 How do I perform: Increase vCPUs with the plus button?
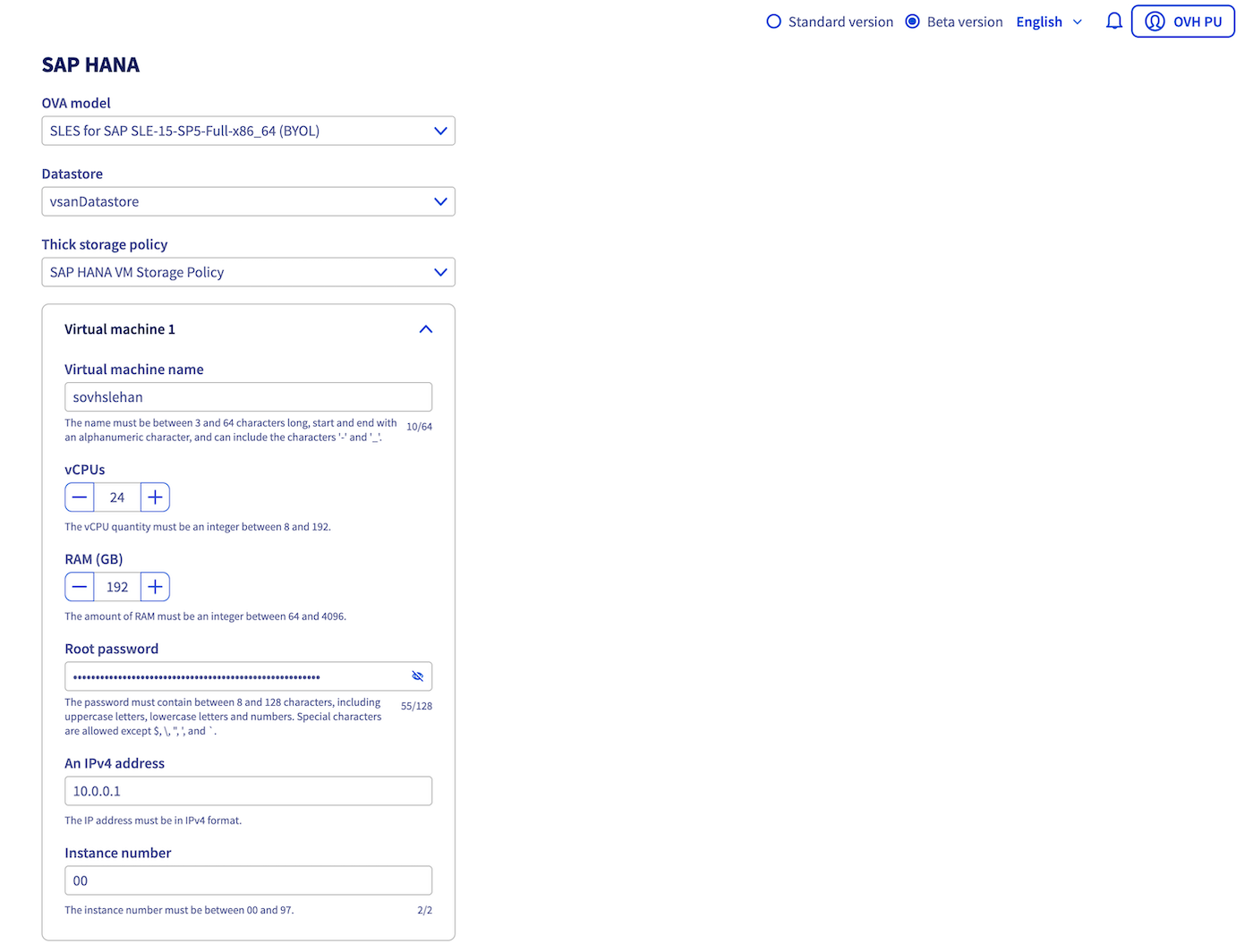coord(155,497)
